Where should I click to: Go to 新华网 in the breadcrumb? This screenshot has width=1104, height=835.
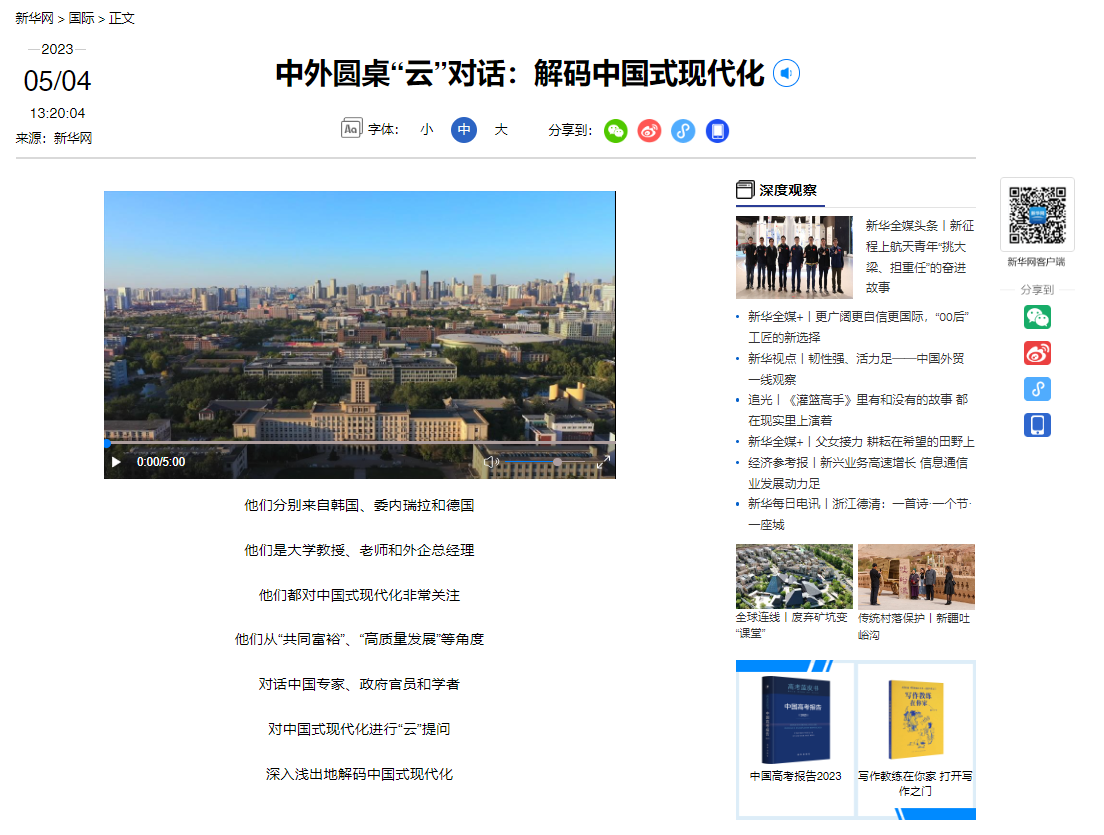[x=34, y=18]
